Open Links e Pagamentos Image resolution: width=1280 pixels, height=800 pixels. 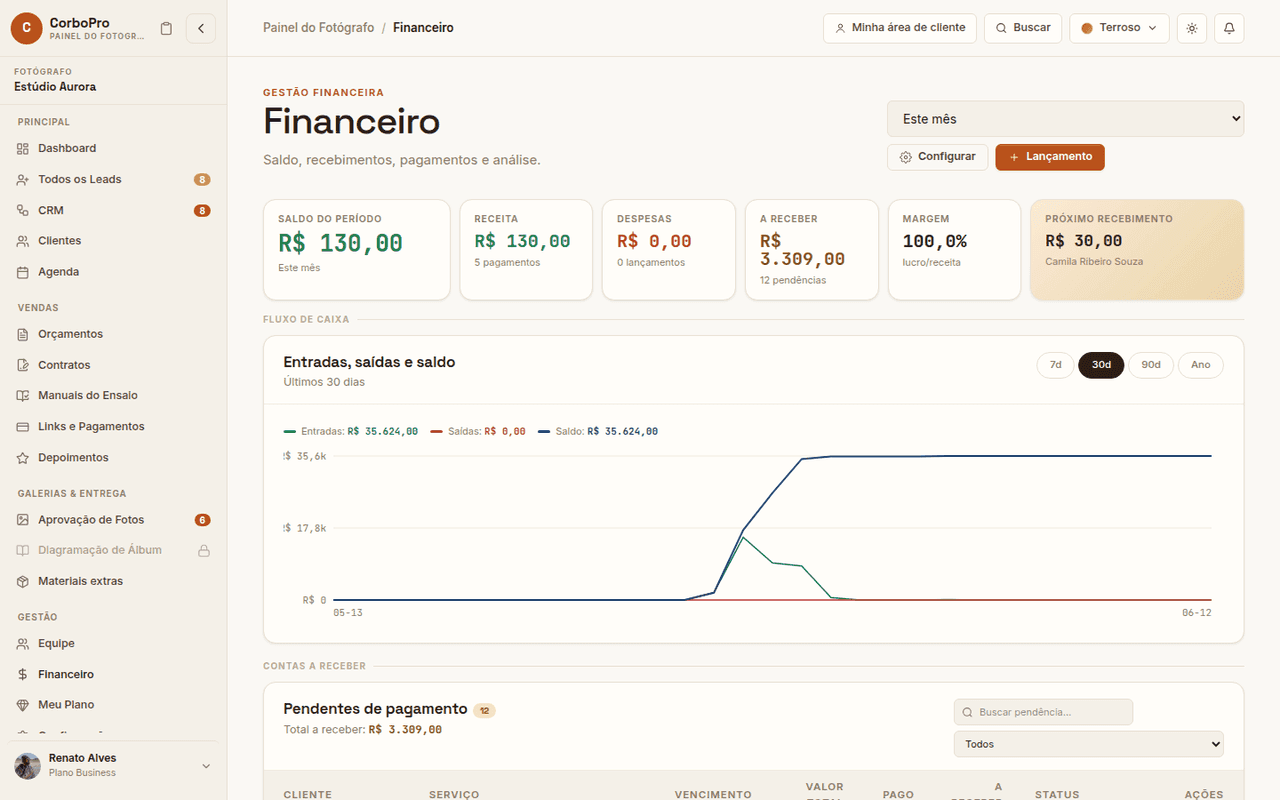(113, 426)
